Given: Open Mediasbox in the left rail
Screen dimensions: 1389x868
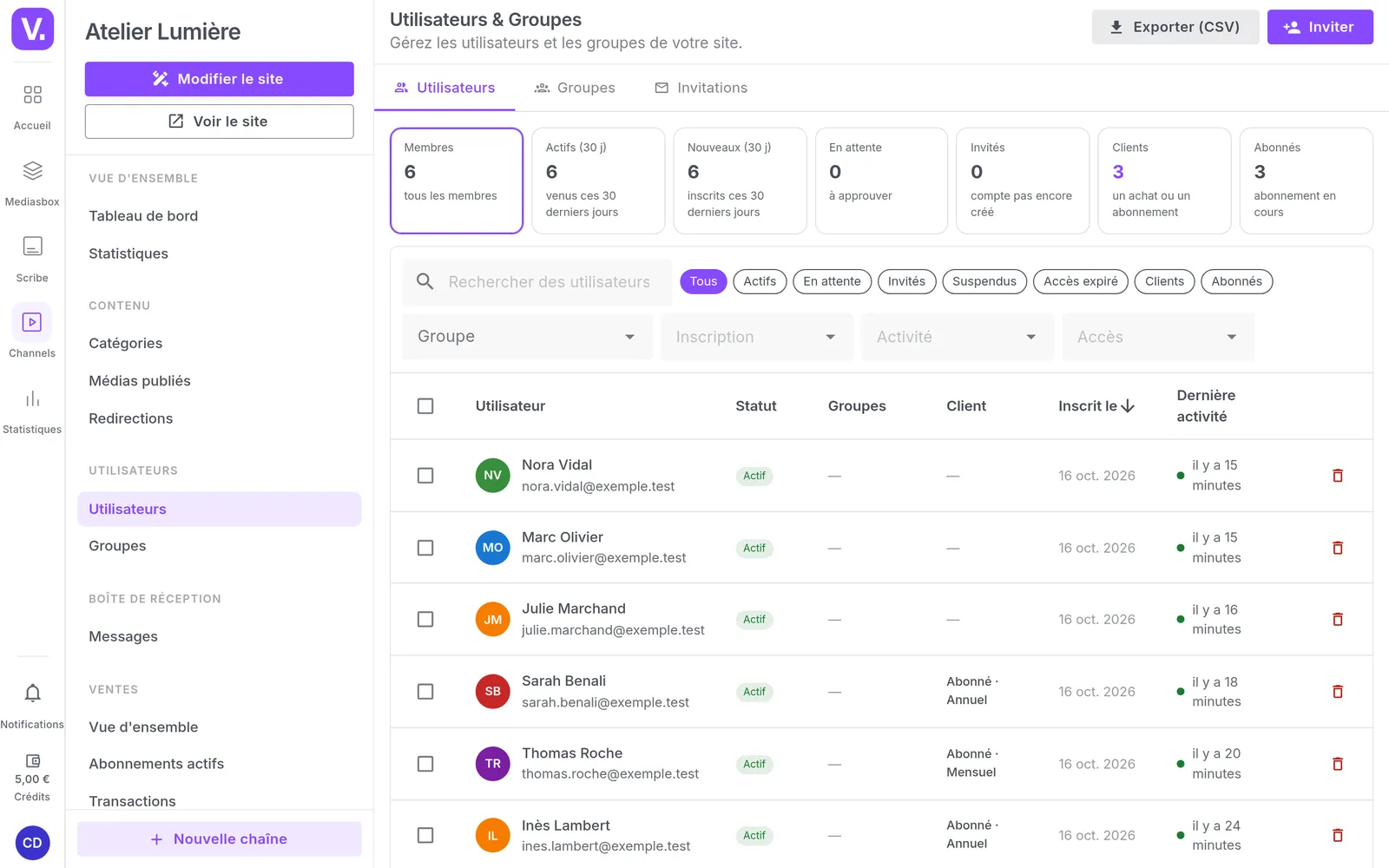Looking at the screenshot, I should [32, 170].
